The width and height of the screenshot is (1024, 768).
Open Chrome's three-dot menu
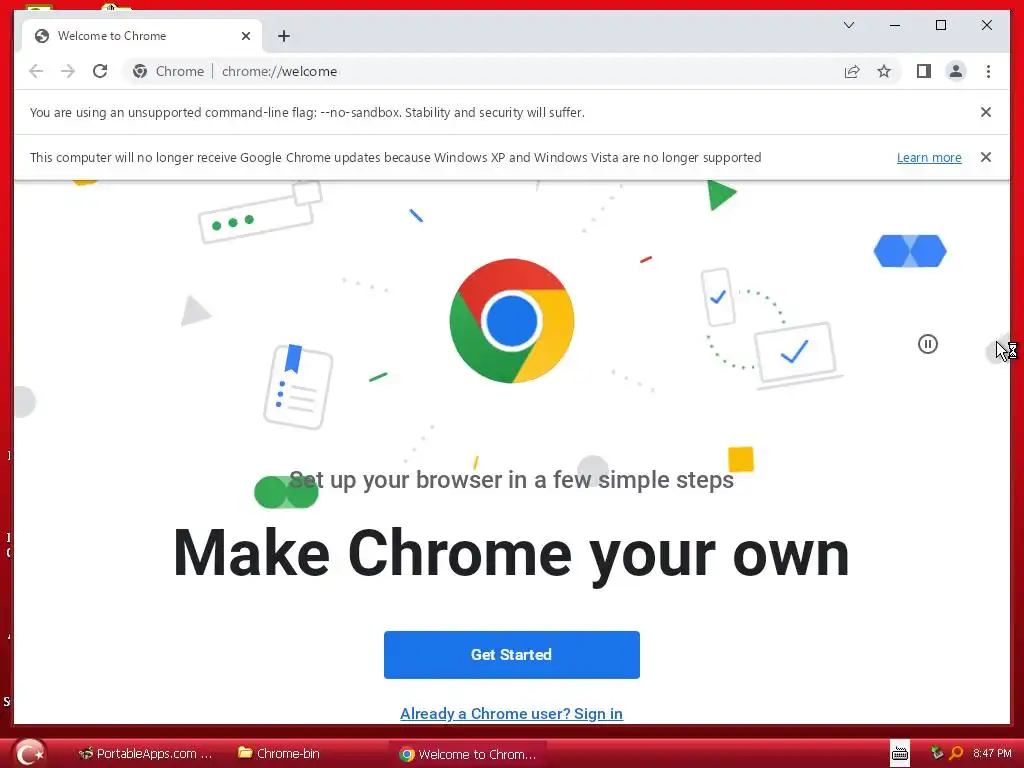pos(988,71)
